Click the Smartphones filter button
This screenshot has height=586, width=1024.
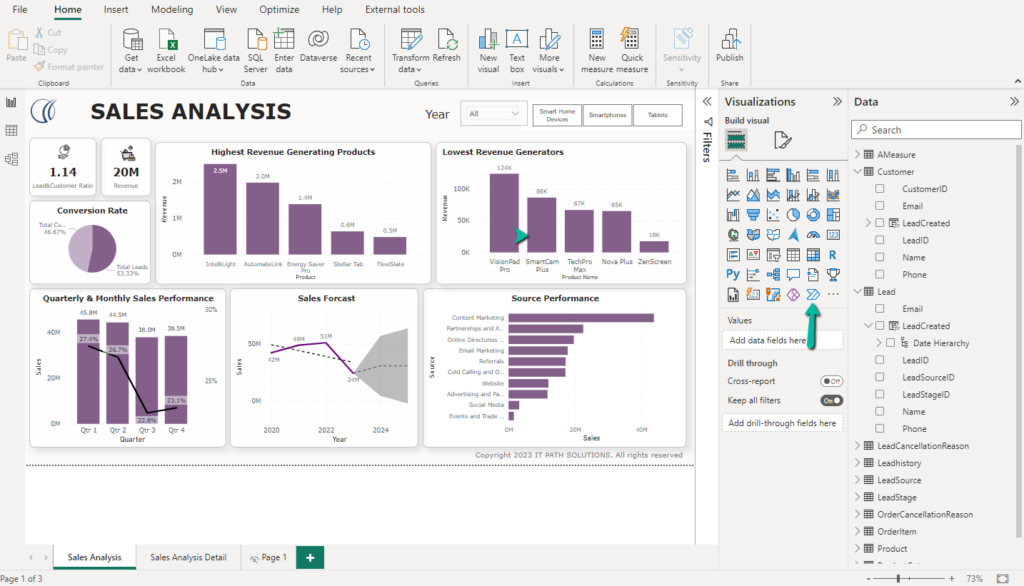point(608,115)
